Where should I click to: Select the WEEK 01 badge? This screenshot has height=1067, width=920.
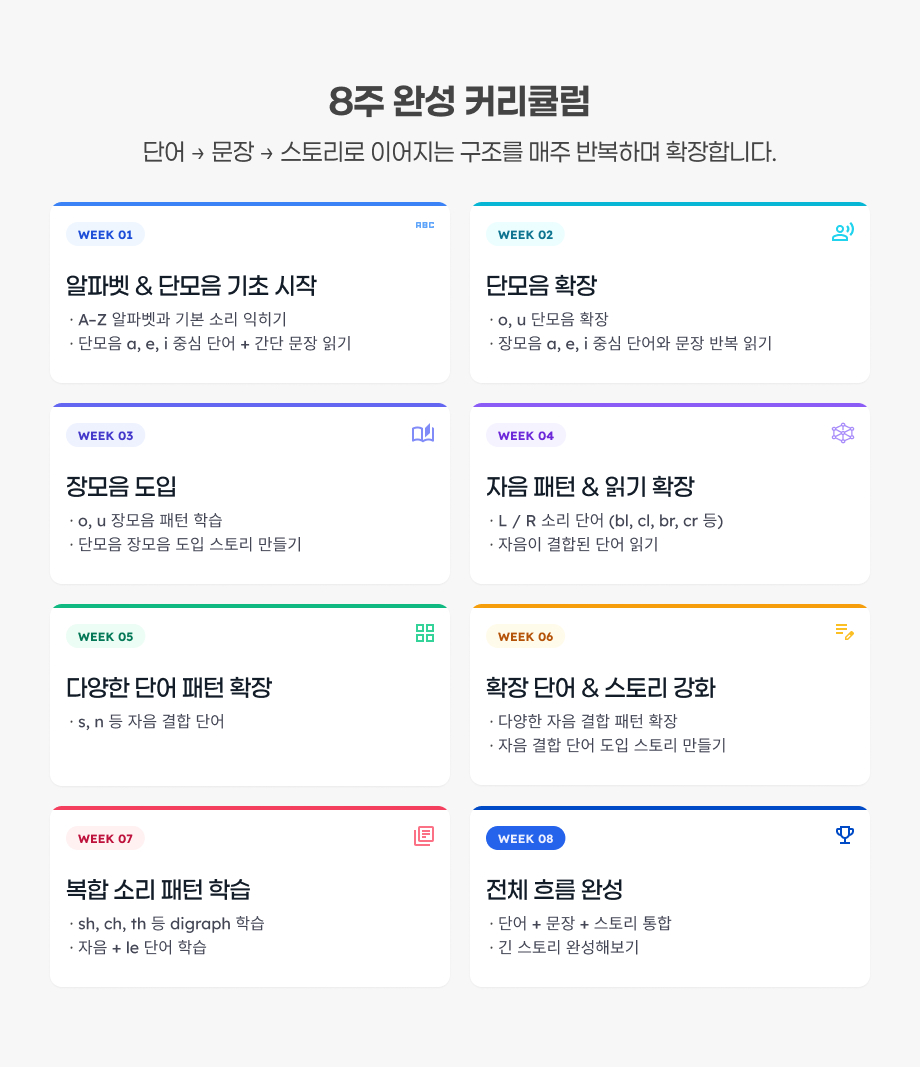click(x=105, y=235)
